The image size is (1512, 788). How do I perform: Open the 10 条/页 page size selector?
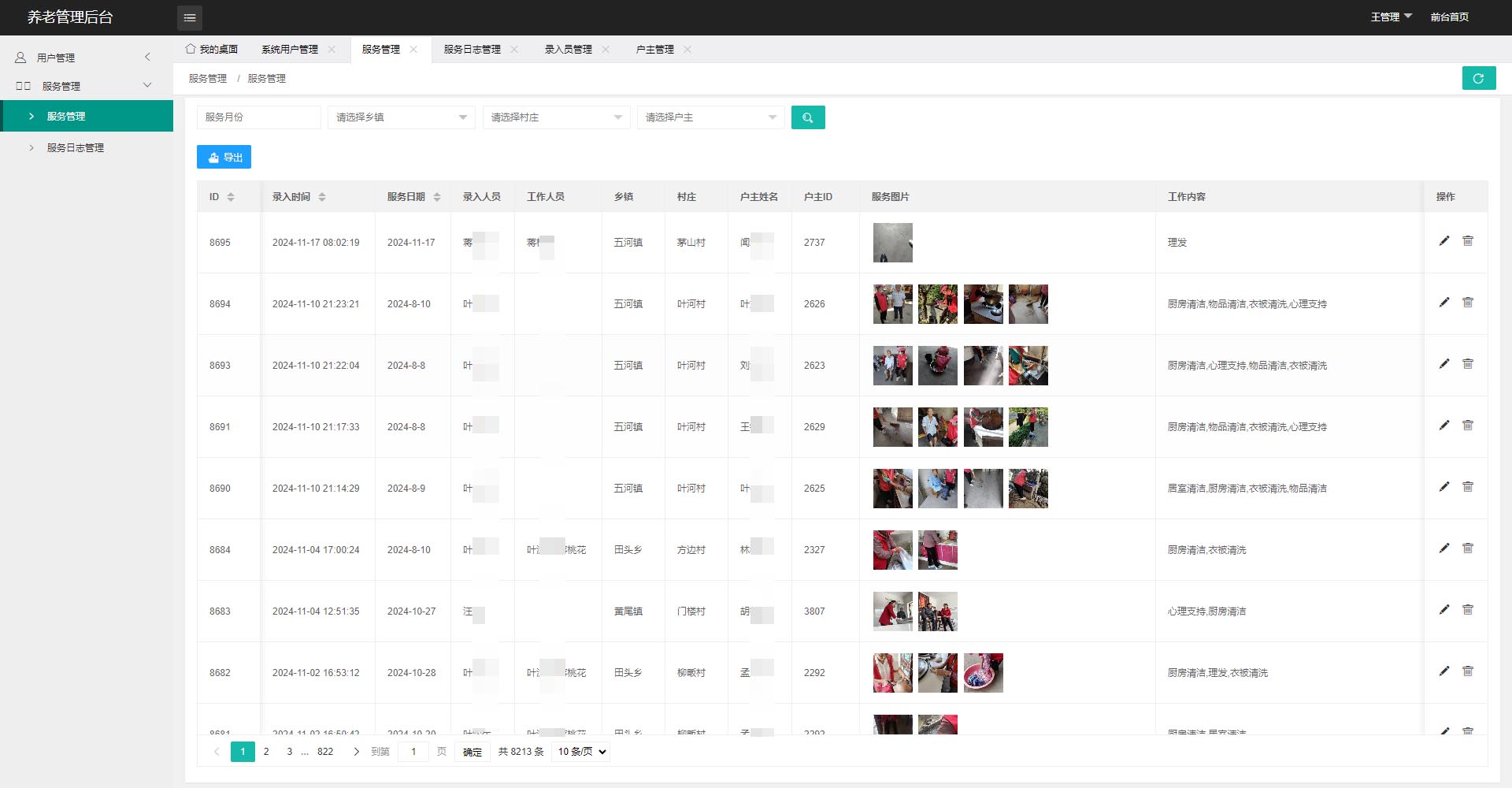[581, 752]
